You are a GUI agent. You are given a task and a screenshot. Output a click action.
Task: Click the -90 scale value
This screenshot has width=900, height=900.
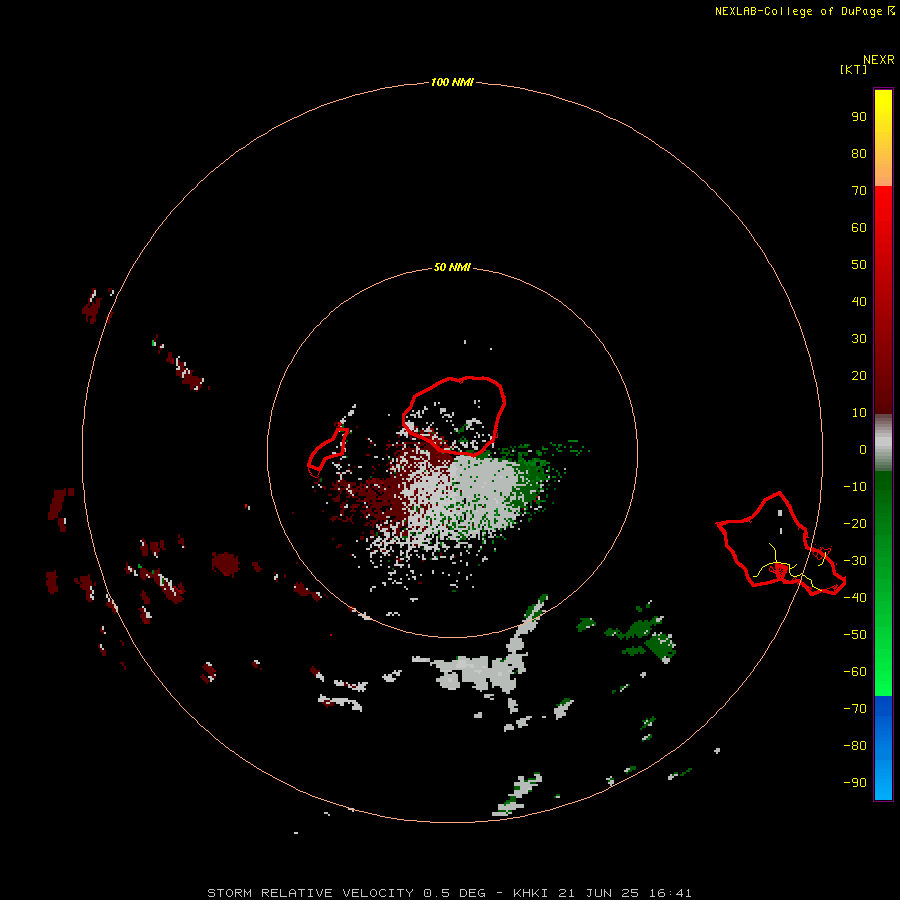click(855, 783)
